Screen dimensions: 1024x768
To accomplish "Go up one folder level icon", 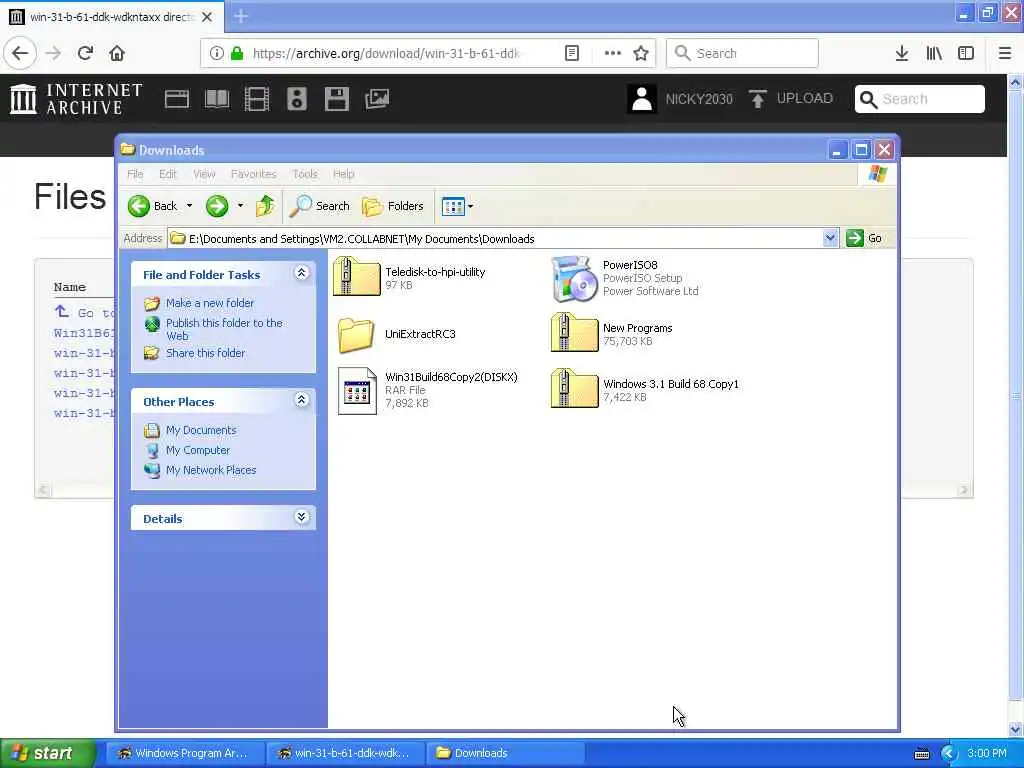I will pos(264,206).
